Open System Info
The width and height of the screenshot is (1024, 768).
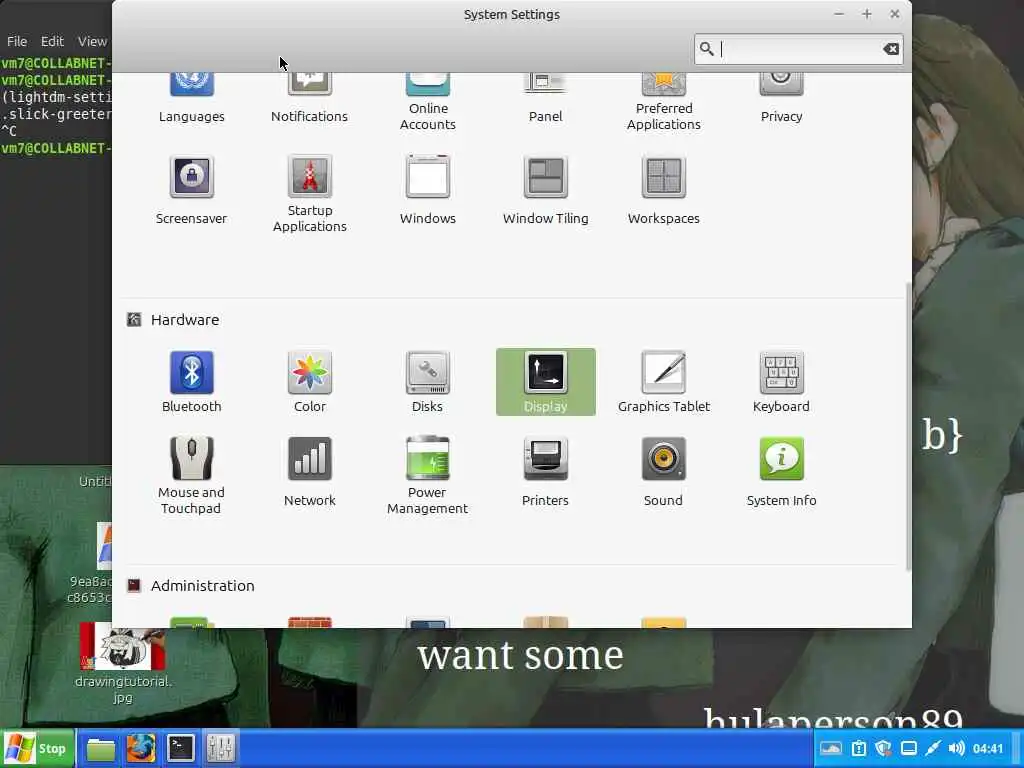781,472
